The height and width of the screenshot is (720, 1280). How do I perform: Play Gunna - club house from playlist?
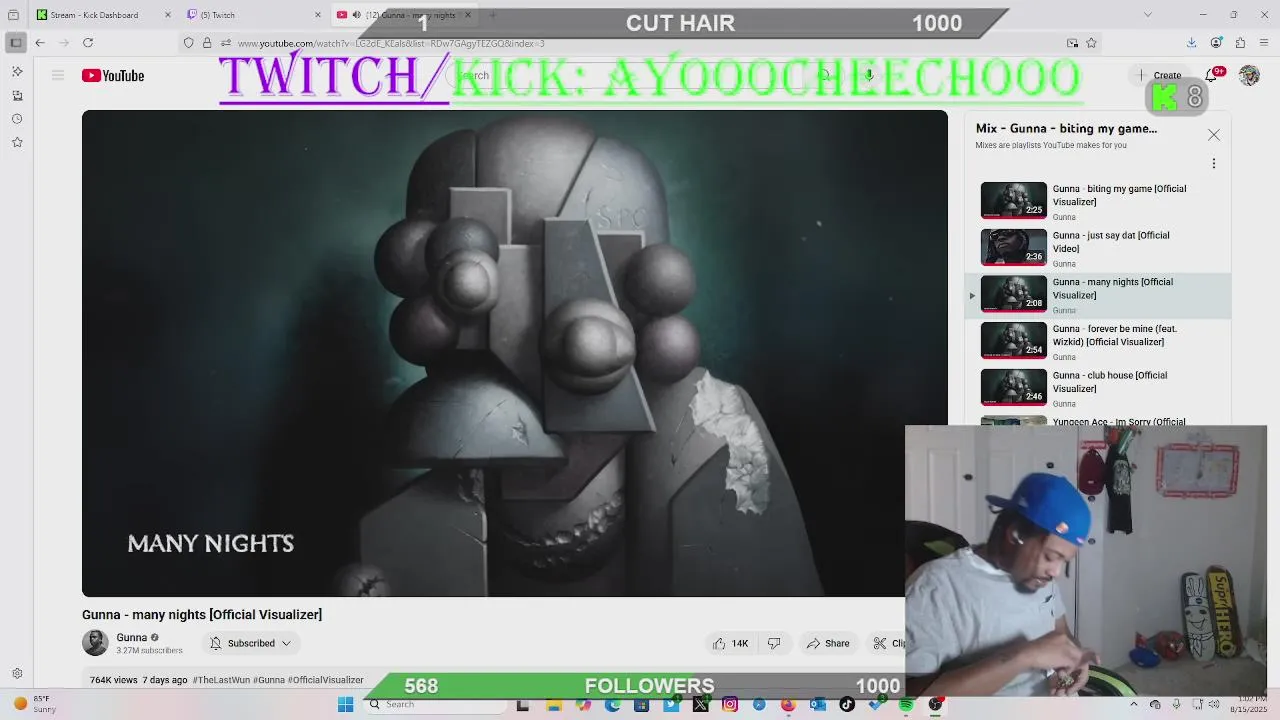click(x=1098, y=388)
